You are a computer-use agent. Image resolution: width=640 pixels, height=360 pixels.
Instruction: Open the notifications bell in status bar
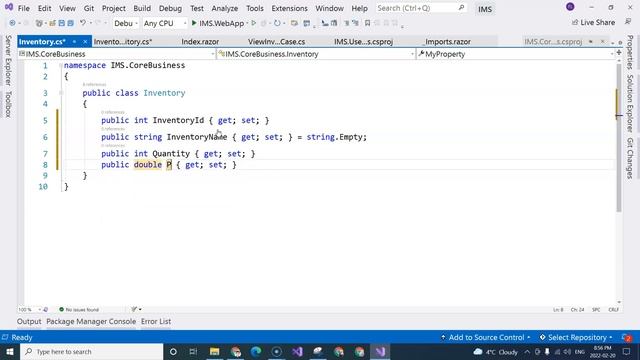[626, 338]
